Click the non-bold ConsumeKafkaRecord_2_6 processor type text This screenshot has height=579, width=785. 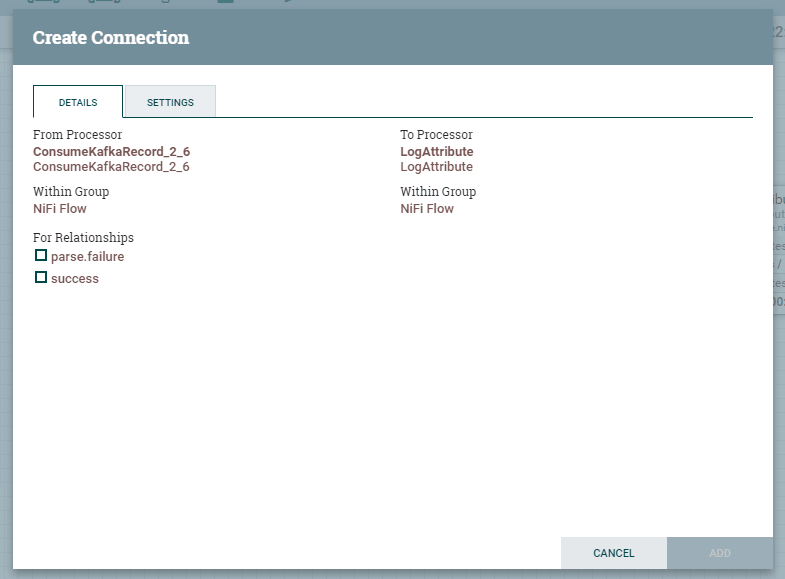(111, 167)
